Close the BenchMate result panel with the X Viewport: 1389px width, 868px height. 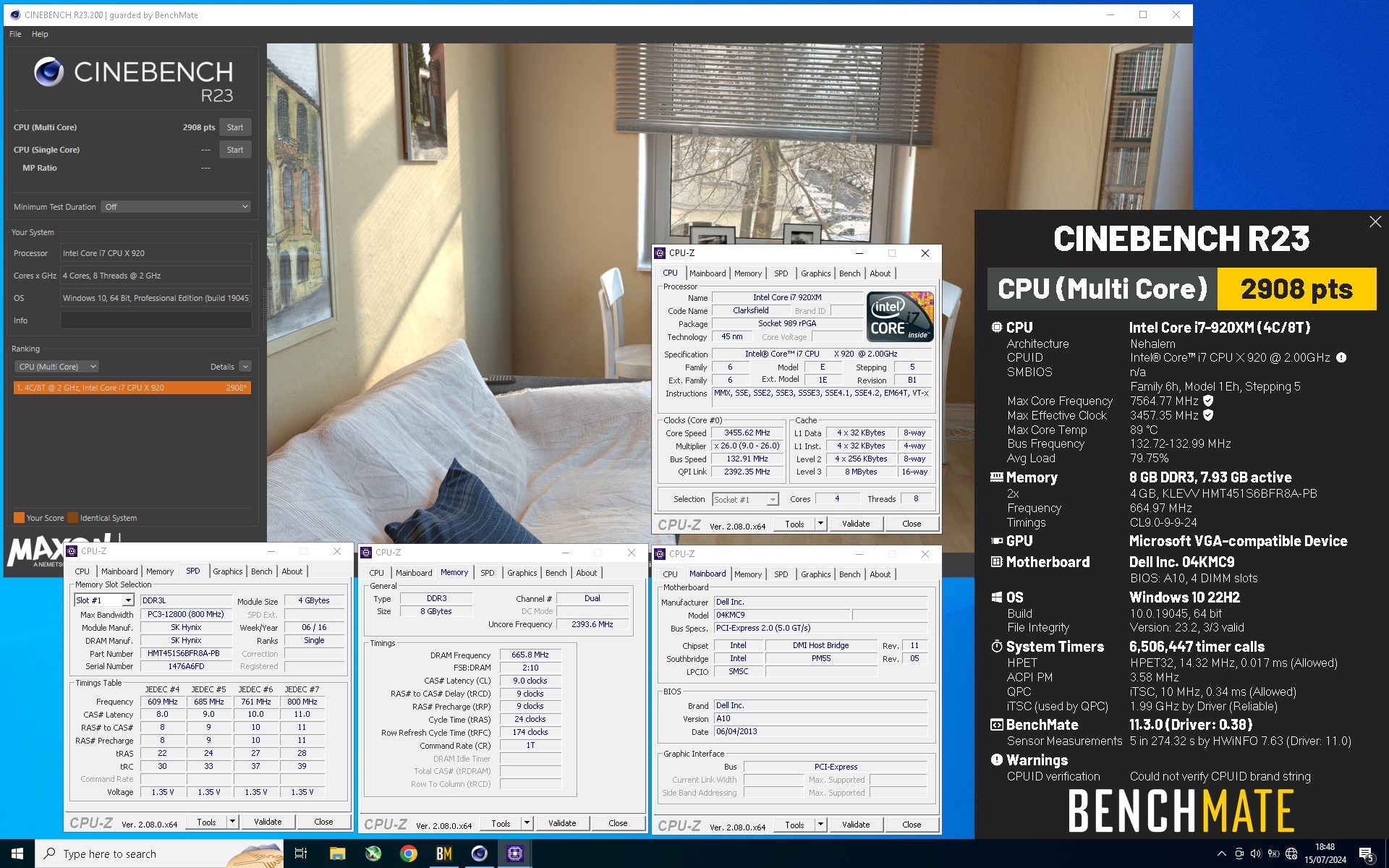click(1375, 222)
